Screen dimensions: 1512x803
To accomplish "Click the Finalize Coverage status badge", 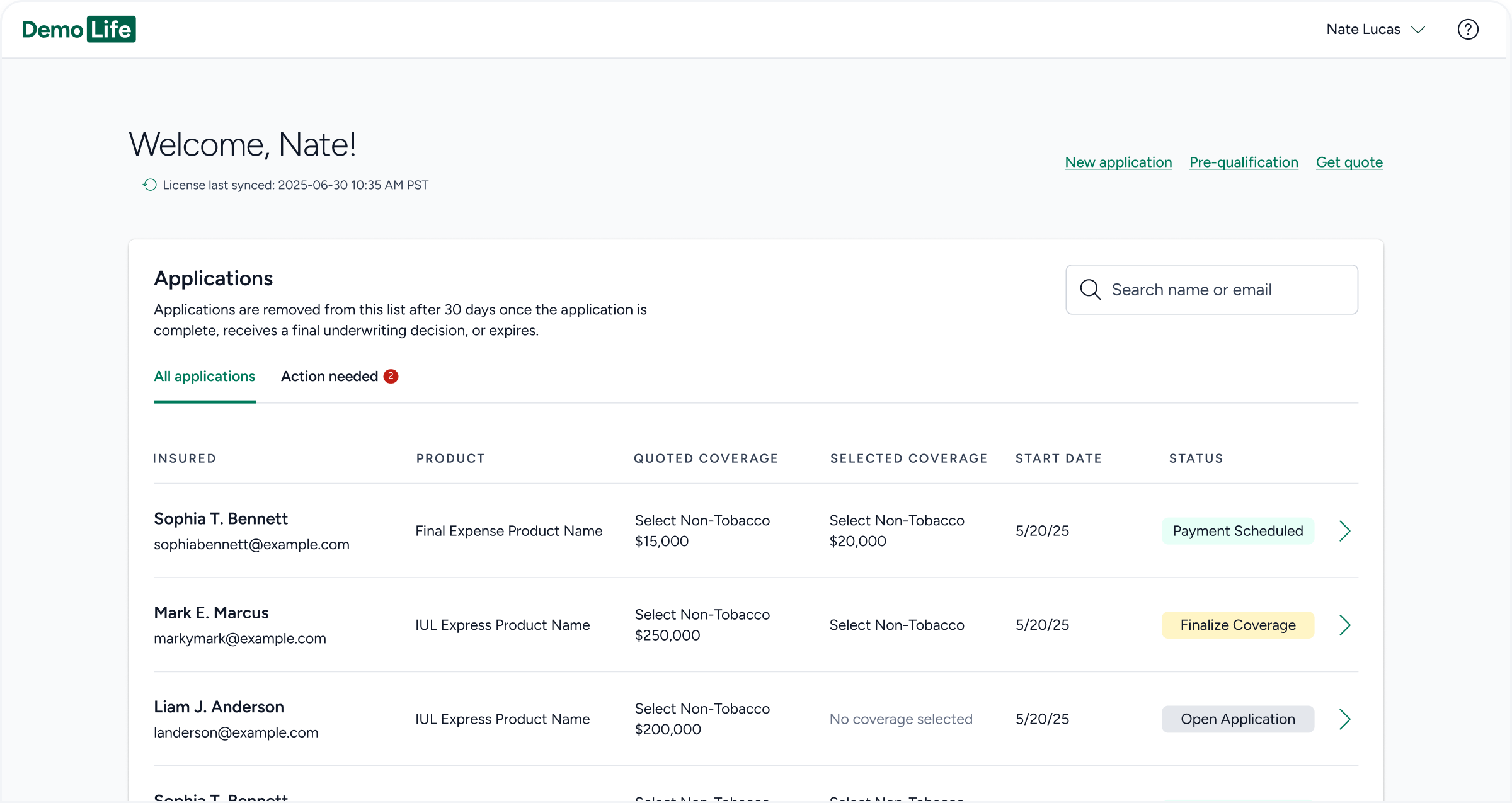I will pyautogui.click(x=1237, y=625).
